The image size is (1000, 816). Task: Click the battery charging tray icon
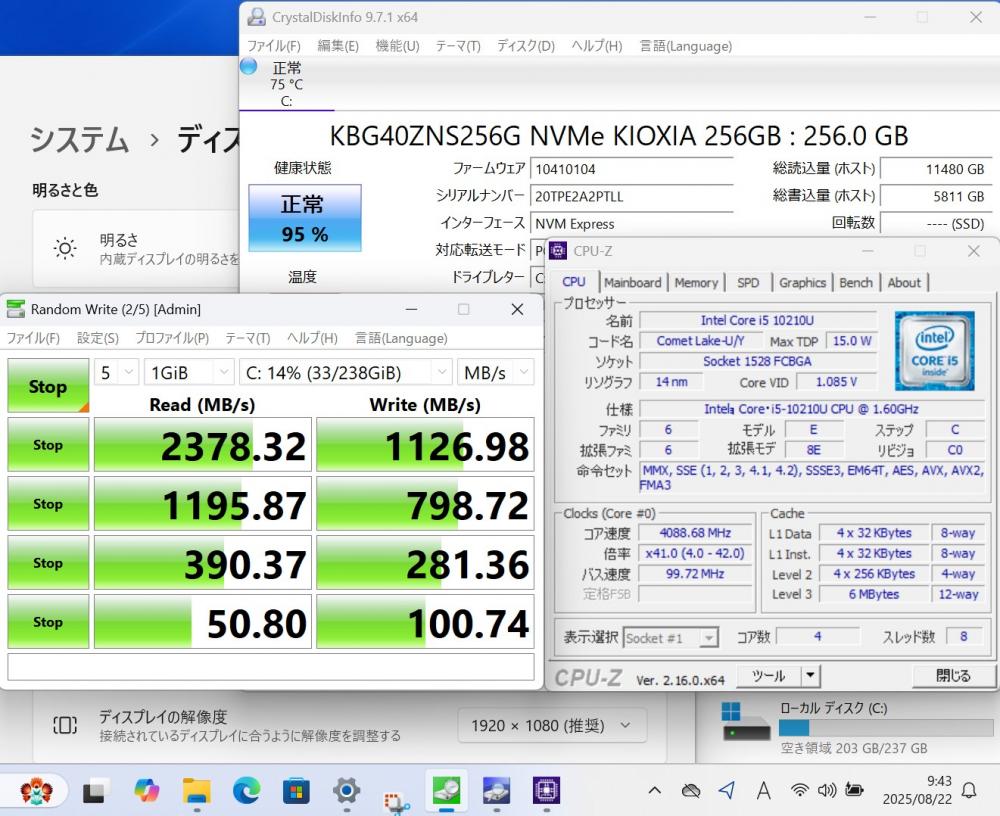point(854,790)
